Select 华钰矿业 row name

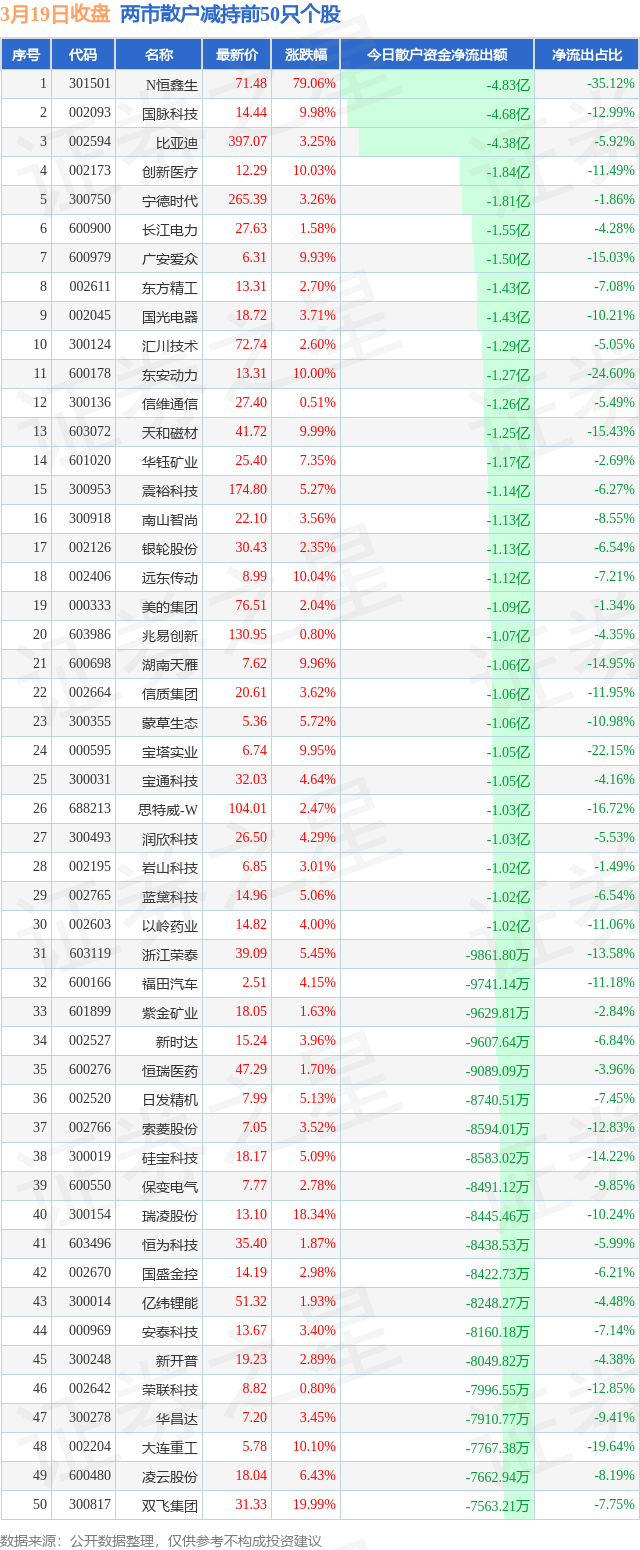point(170,461)
